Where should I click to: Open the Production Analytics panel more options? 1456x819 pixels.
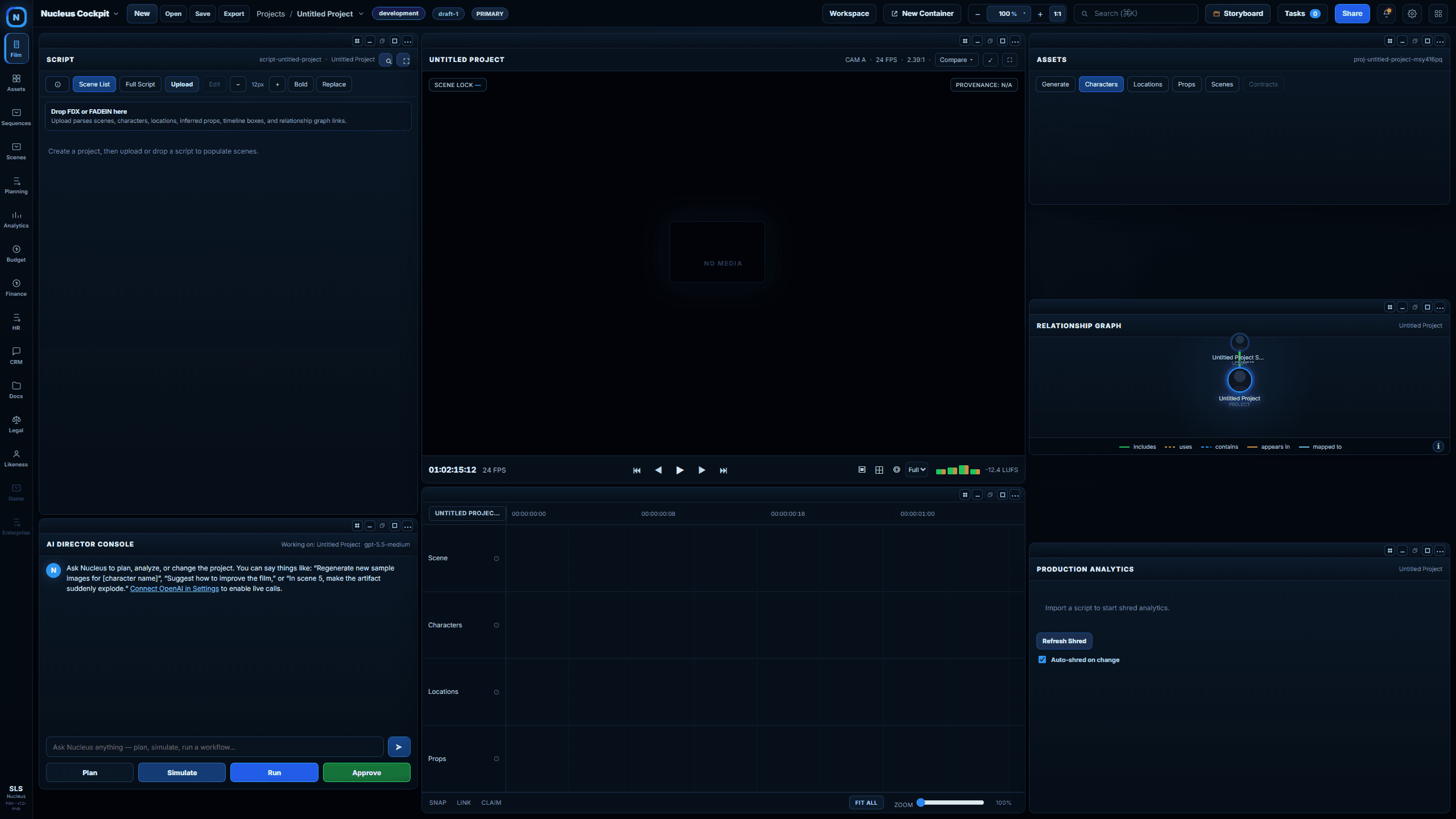(x=1440, y=551)
